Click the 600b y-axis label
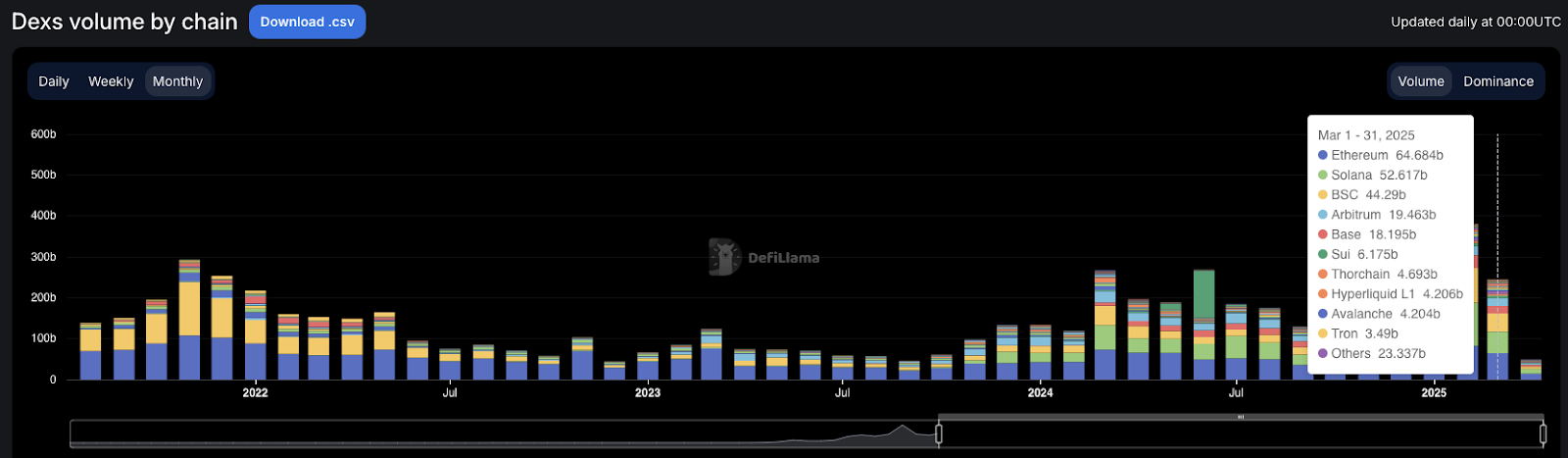 [x=44, y=133]
